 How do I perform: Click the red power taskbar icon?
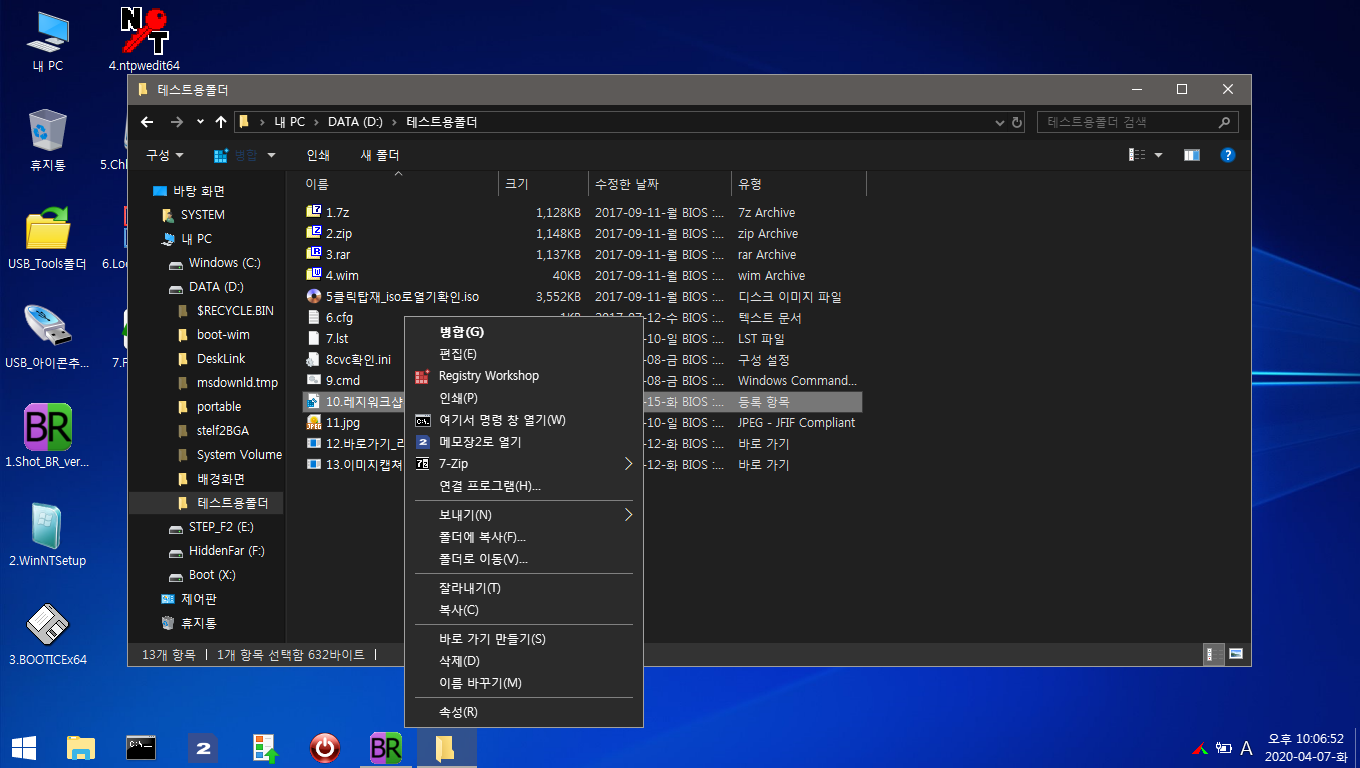pyautogui.click(x=324, y=747)
